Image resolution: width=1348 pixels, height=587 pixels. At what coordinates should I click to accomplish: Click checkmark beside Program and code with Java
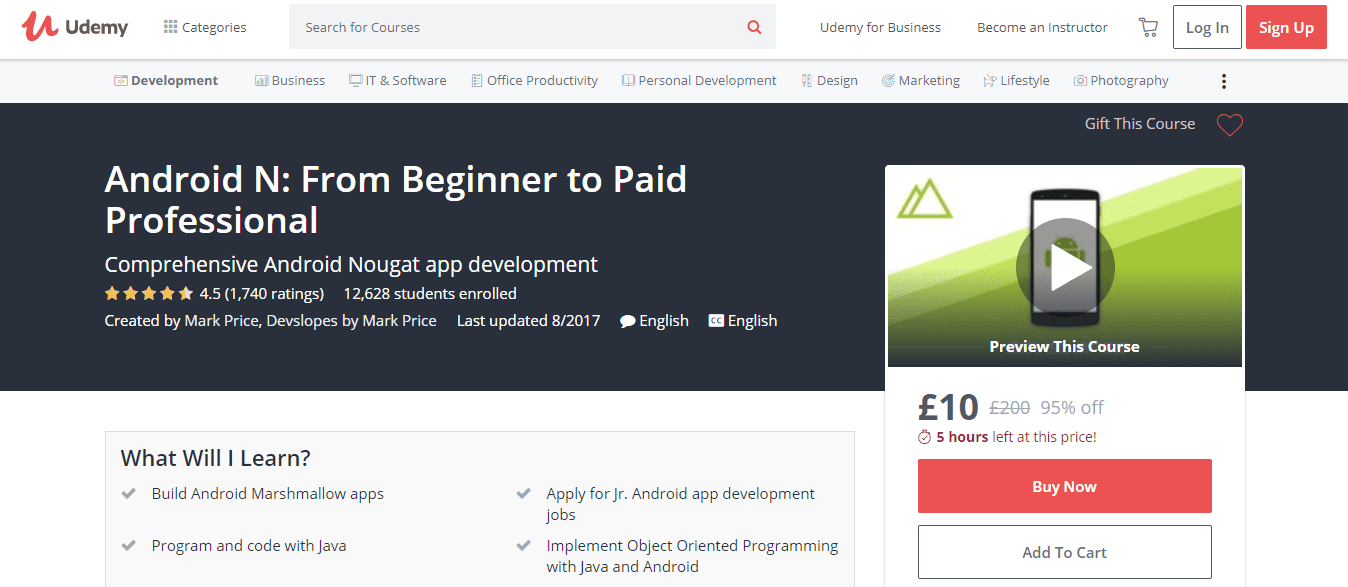click(x=128, y=545)
